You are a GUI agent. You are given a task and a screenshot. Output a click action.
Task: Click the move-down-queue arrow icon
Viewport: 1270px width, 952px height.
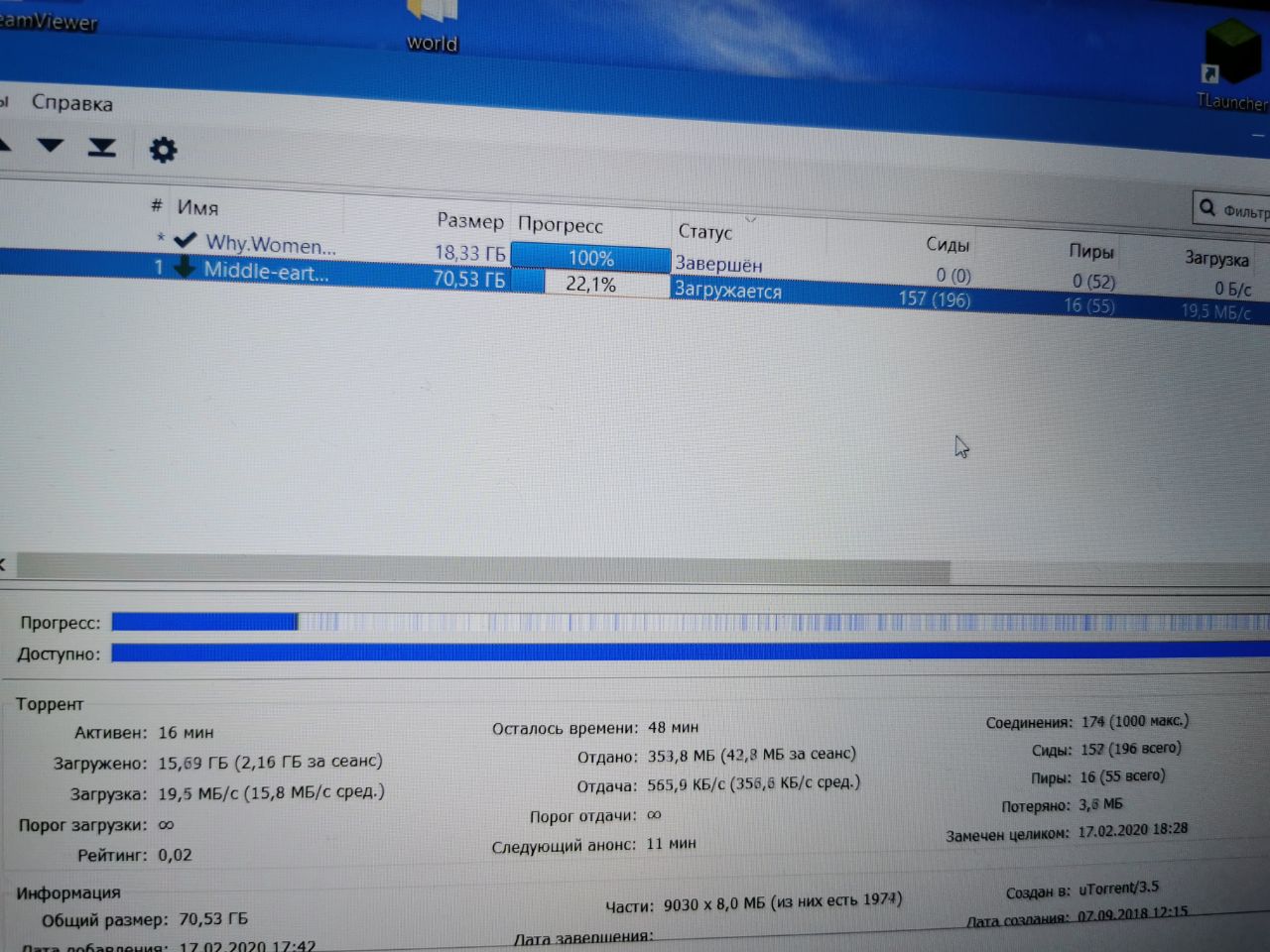coord(50,146)
